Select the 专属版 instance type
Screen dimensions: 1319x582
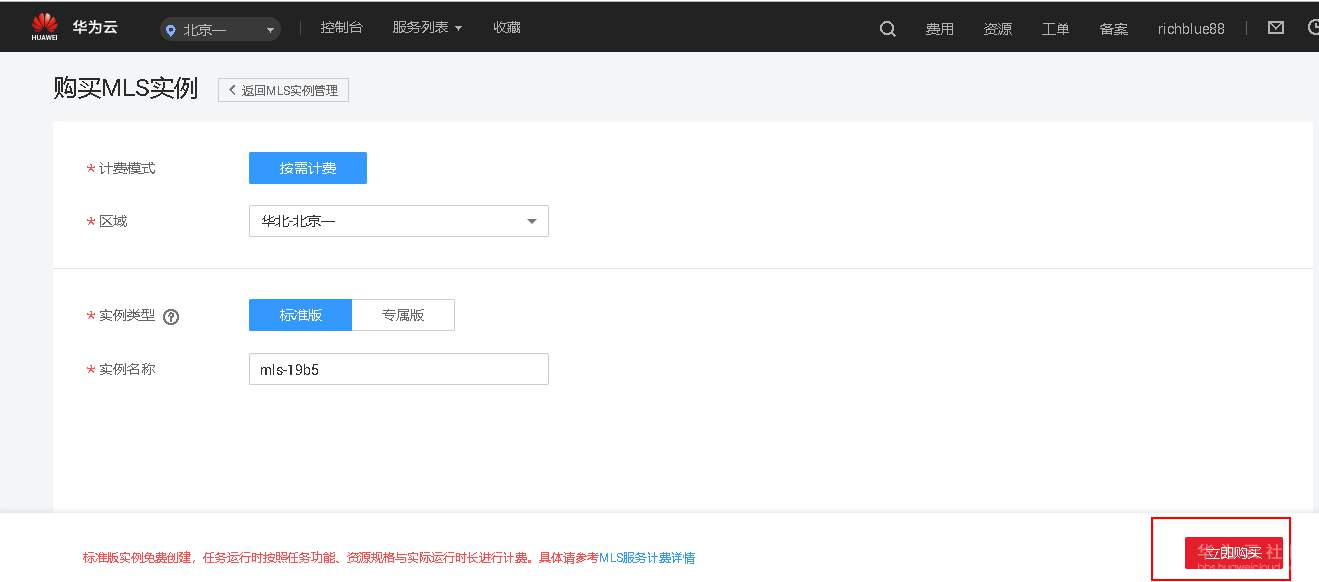[x=403, y=315]
